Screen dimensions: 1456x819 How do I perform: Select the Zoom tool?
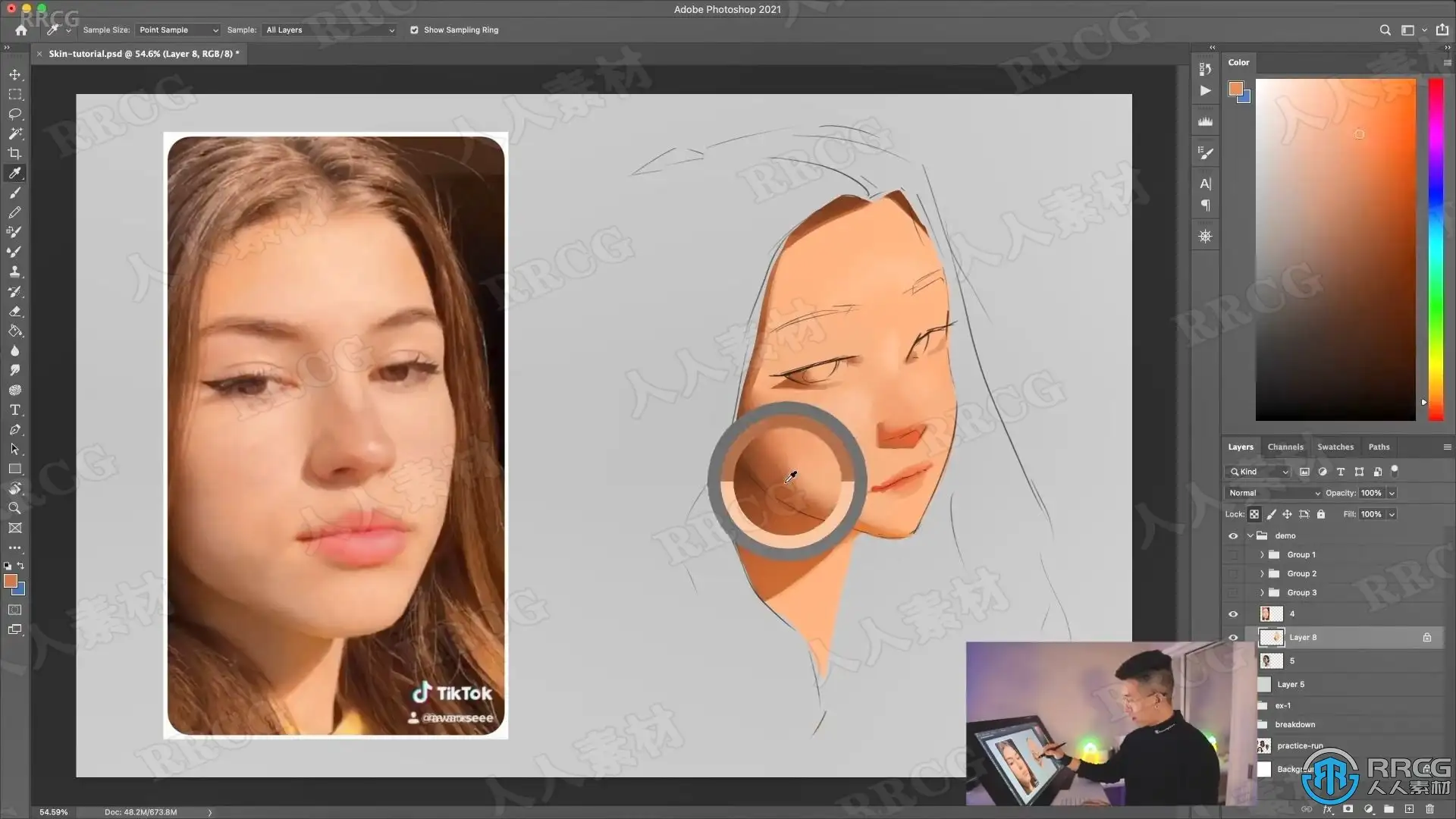pyautogui.click(x=14, y=508)
